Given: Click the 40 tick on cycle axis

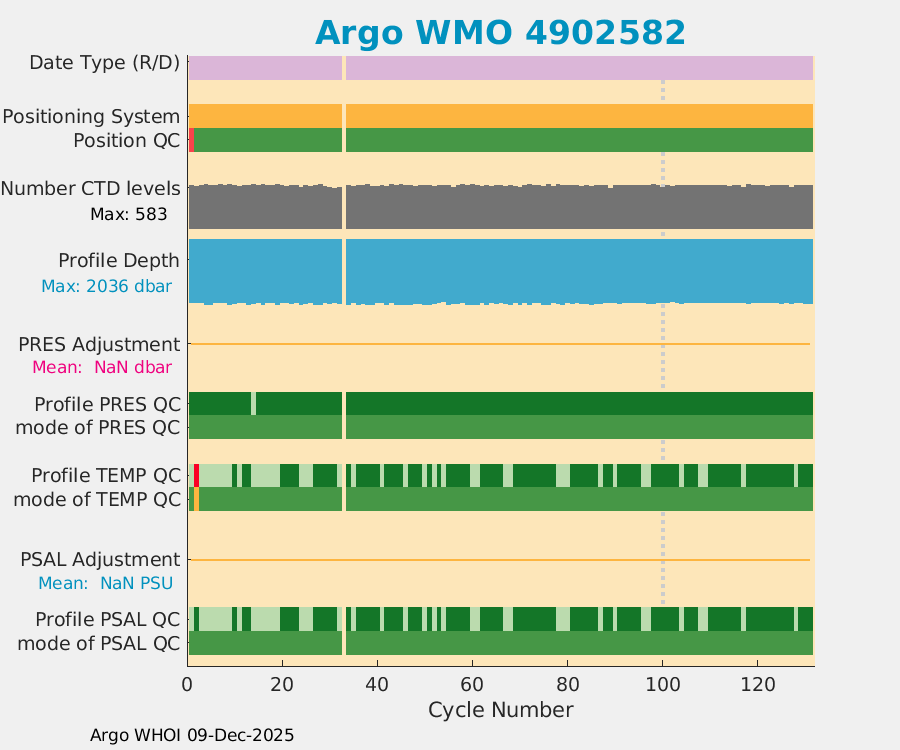Looking at the screenshot, I should pyautogui.click(x=377, y=686).
